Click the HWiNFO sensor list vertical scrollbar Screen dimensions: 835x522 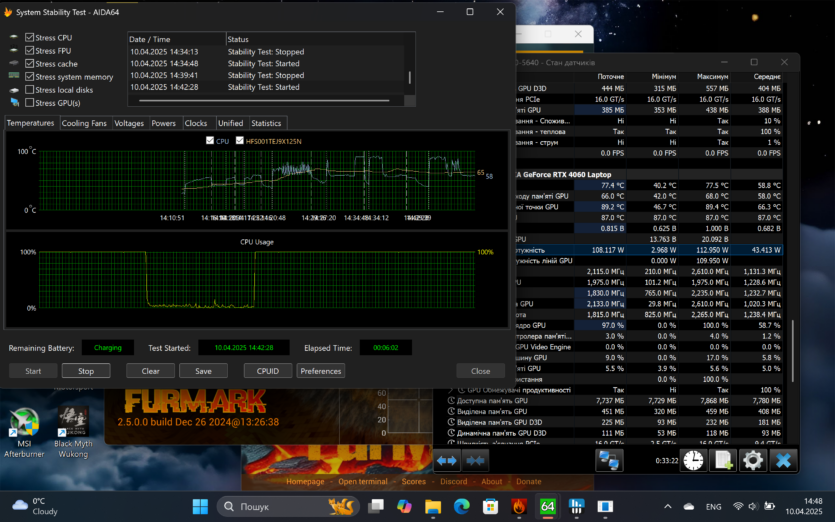793,350
